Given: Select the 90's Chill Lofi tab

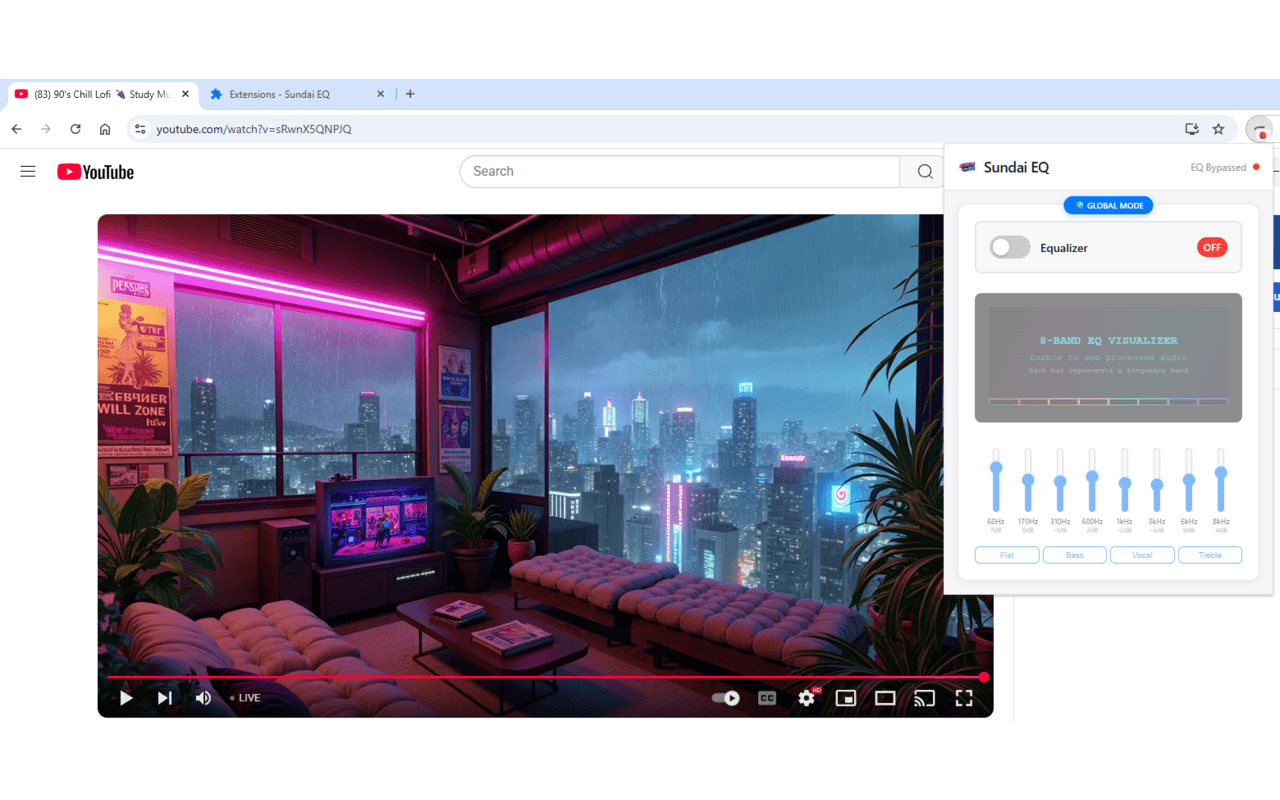Looking at the screenshot, I should point(90,94).
